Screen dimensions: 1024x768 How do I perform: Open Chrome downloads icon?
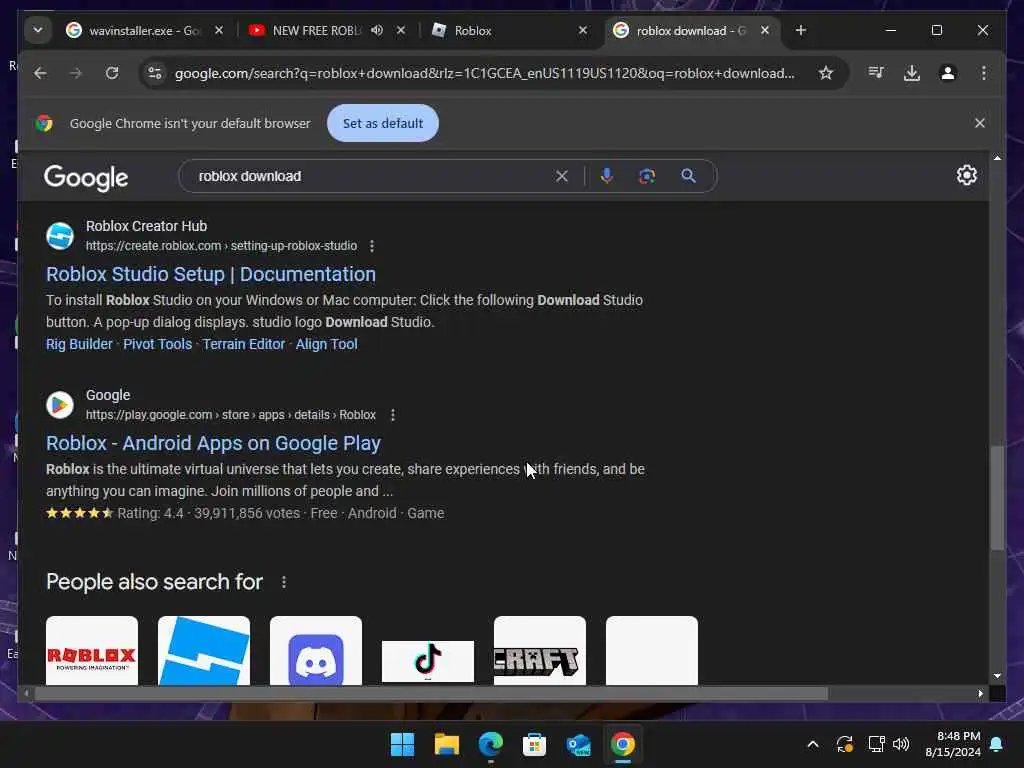pos(912,73)
